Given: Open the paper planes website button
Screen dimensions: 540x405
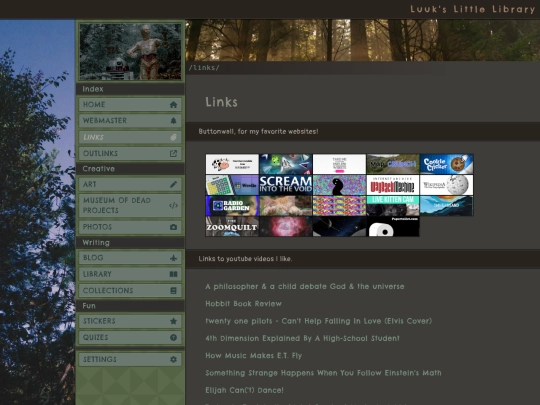Looking at the screenshot, I should (286, 164).
